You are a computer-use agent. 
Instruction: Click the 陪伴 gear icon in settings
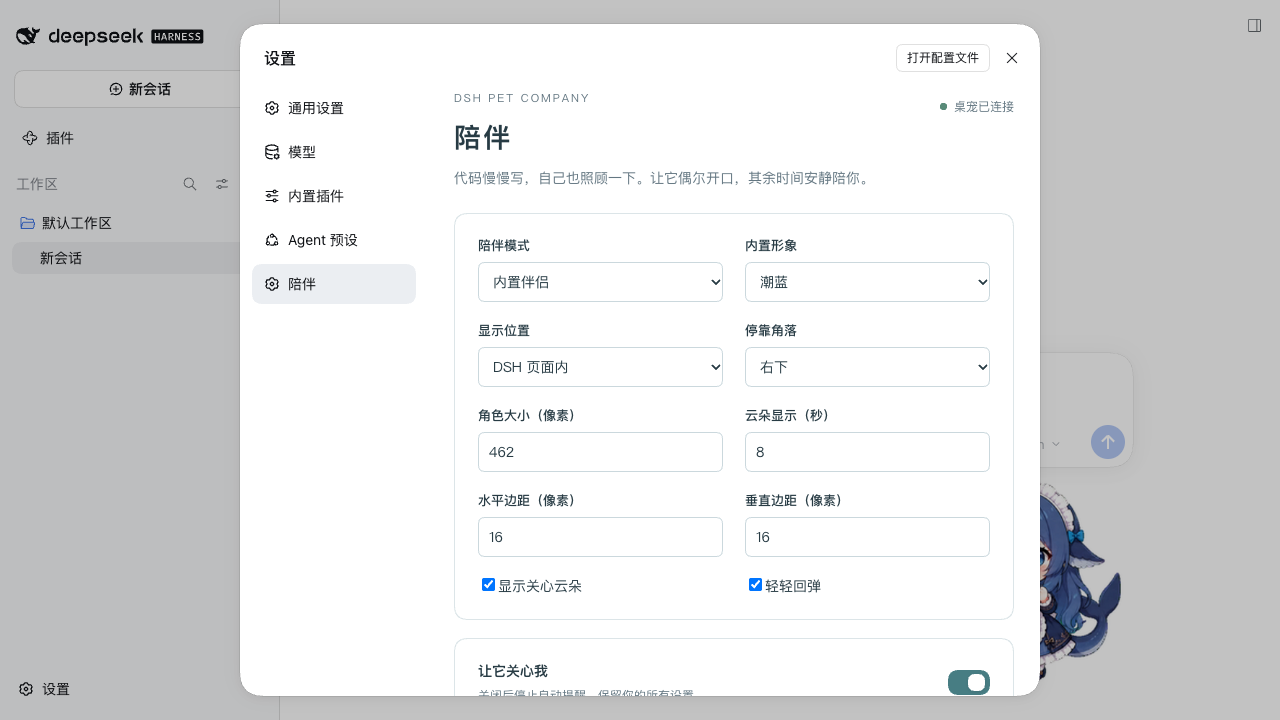pyautogui.click(x=272, y=284)
